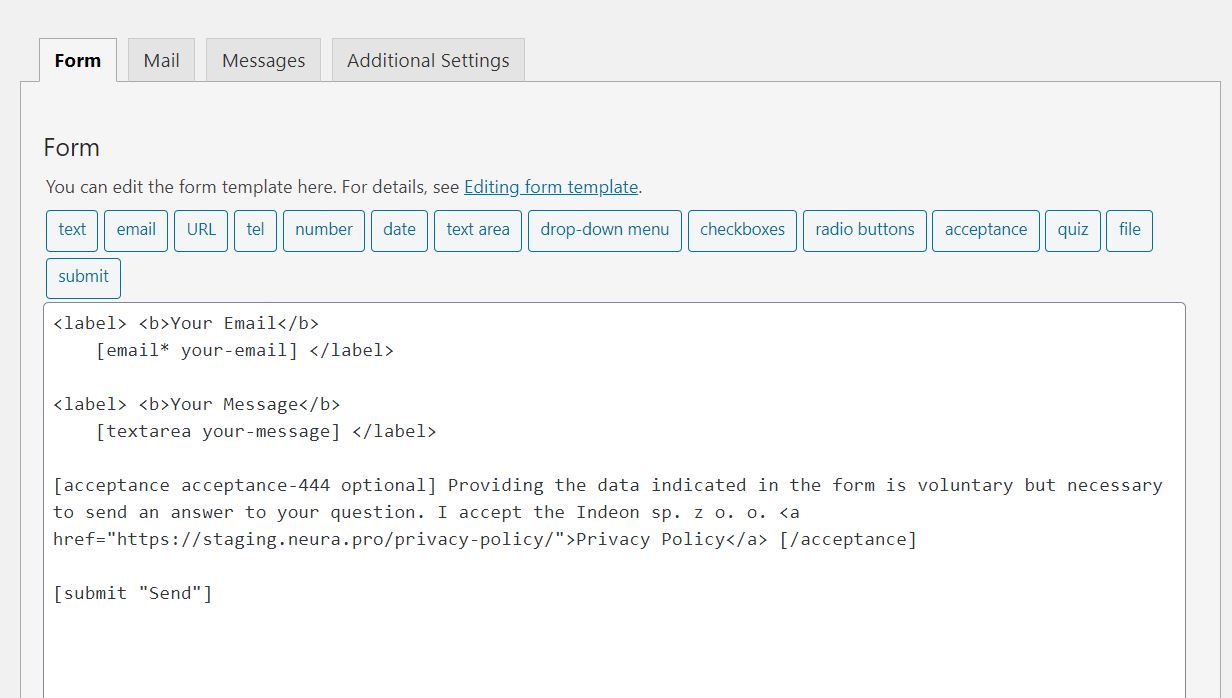
Task: Add a URL field tag
Action: (201, 230)
